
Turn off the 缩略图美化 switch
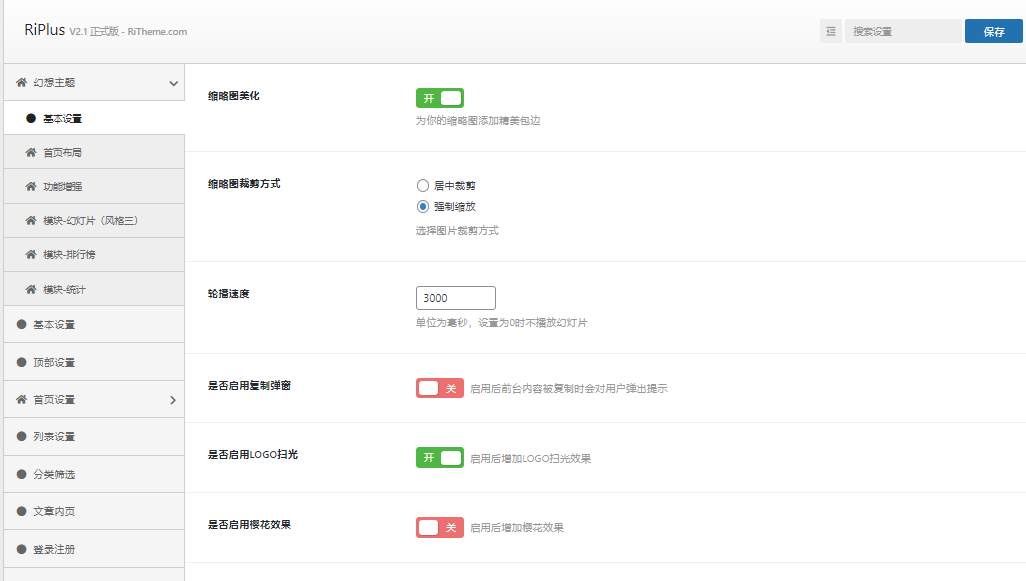tap(439, 98)
